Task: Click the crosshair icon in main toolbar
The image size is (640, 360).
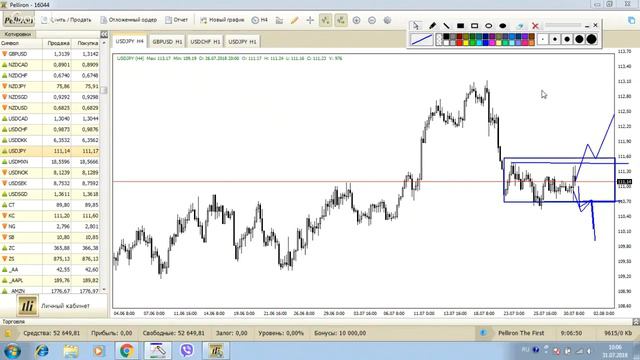Action: coord(310,20)
